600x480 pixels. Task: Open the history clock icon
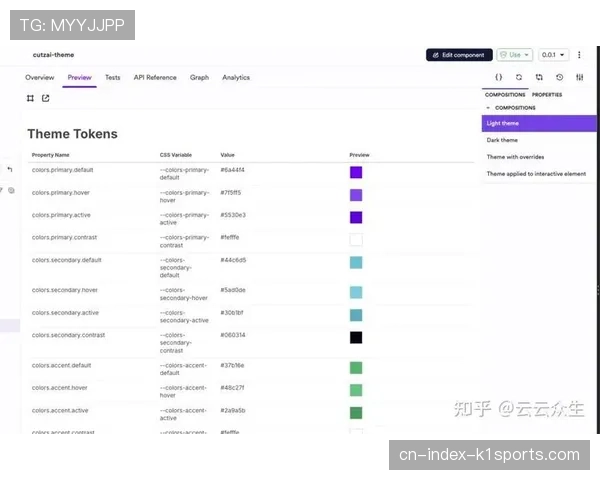(559, 77)
